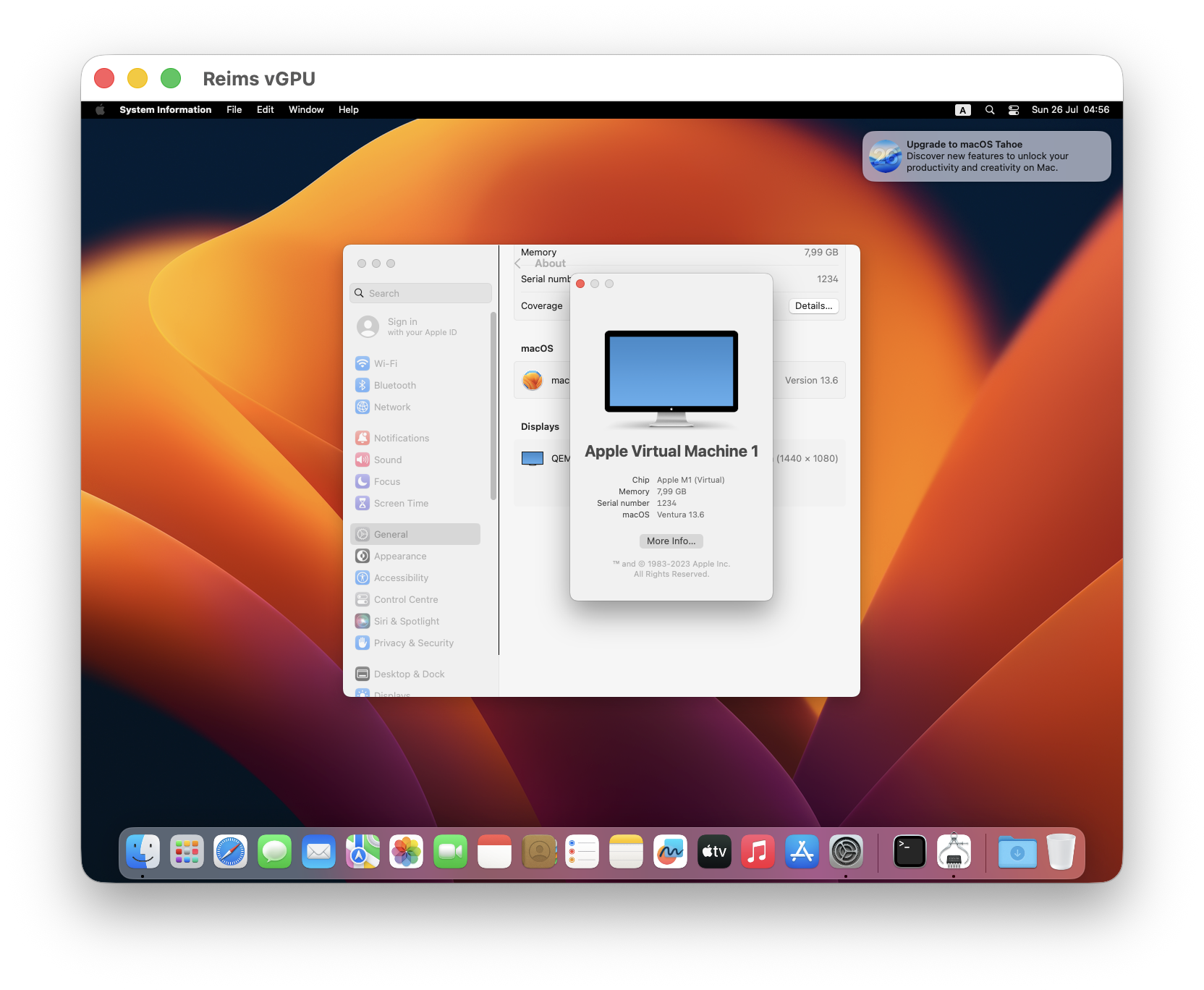1204x990 pixels.
Task: Open Focus settings pane
Action: pyautogui.click(x=415, y=481)
